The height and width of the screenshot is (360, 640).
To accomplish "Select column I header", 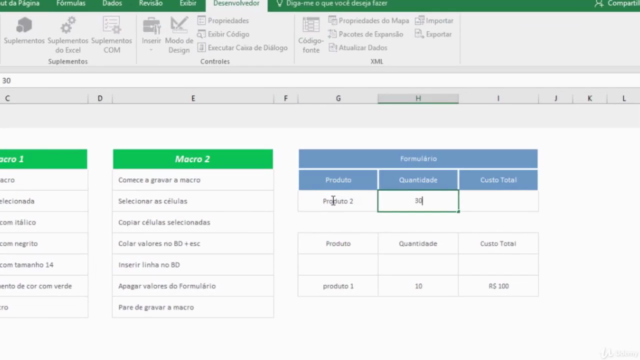I will point(498,98).
